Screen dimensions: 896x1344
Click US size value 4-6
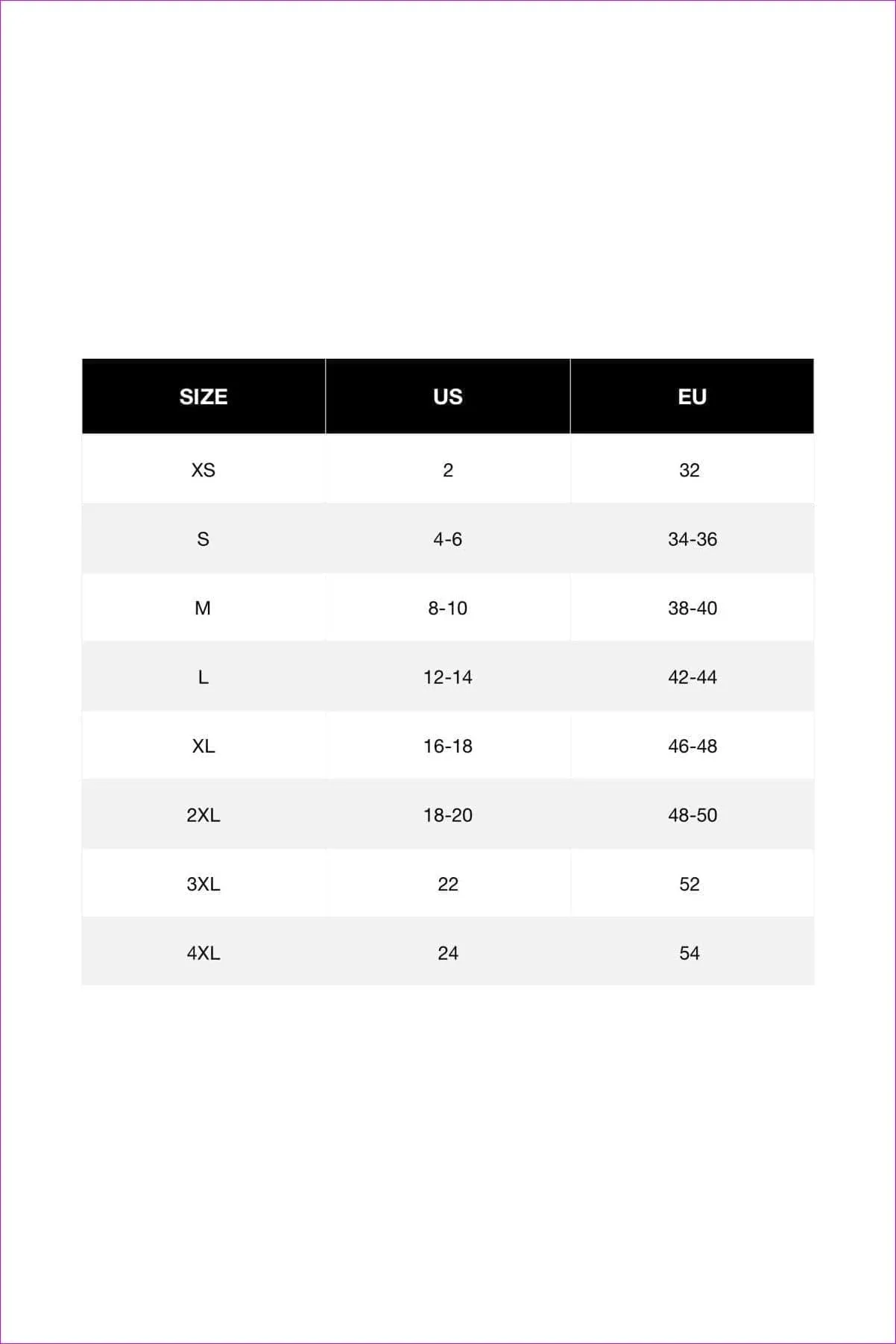coord(448,538)
